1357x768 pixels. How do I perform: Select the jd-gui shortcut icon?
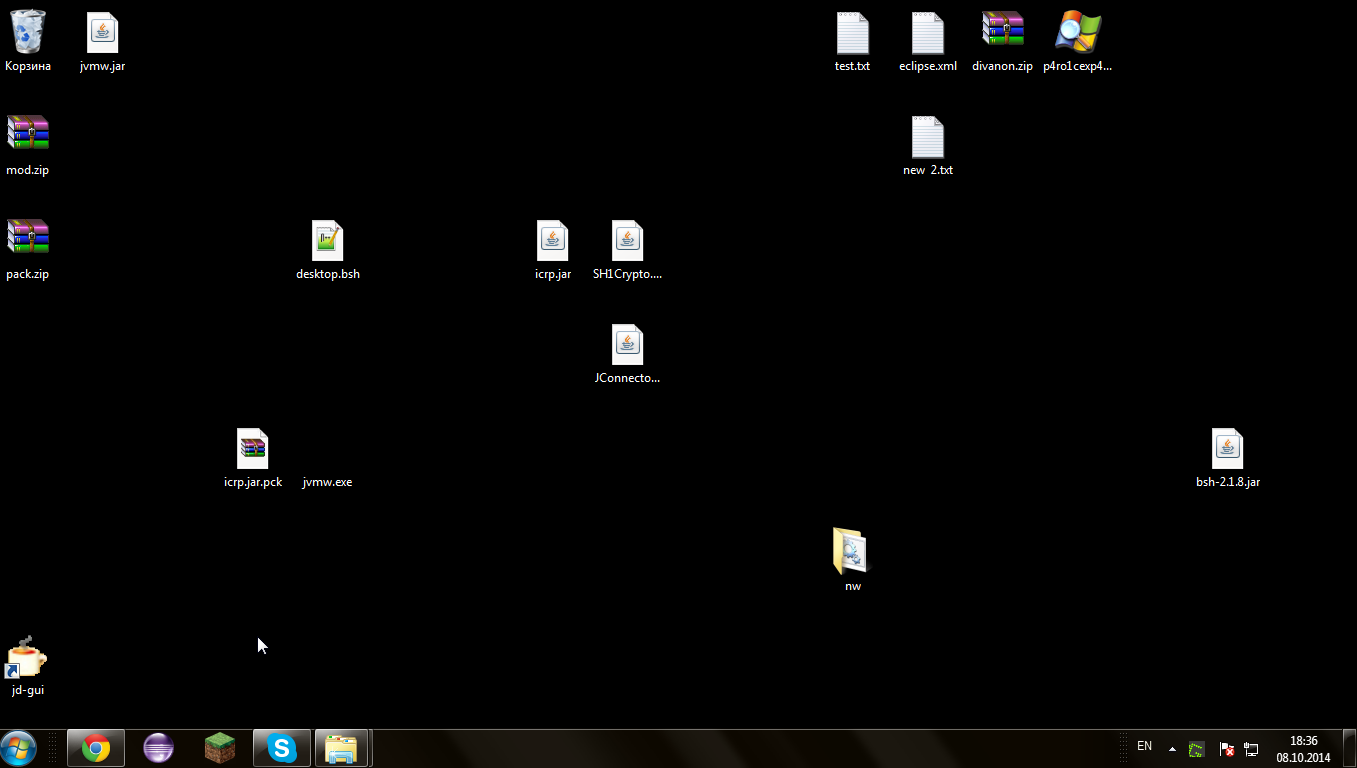click(27, 657)
